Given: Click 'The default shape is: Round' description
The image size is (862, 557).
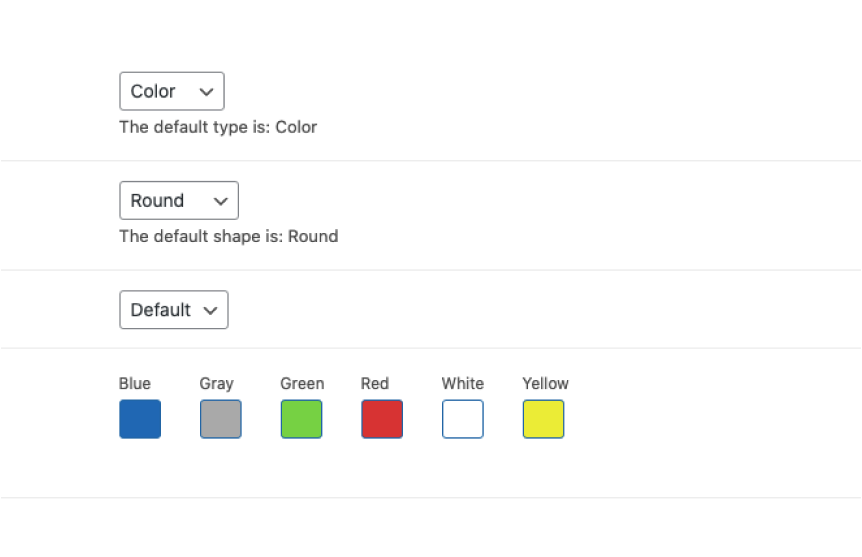Looking at the screenshot, I should click(228, 236).
